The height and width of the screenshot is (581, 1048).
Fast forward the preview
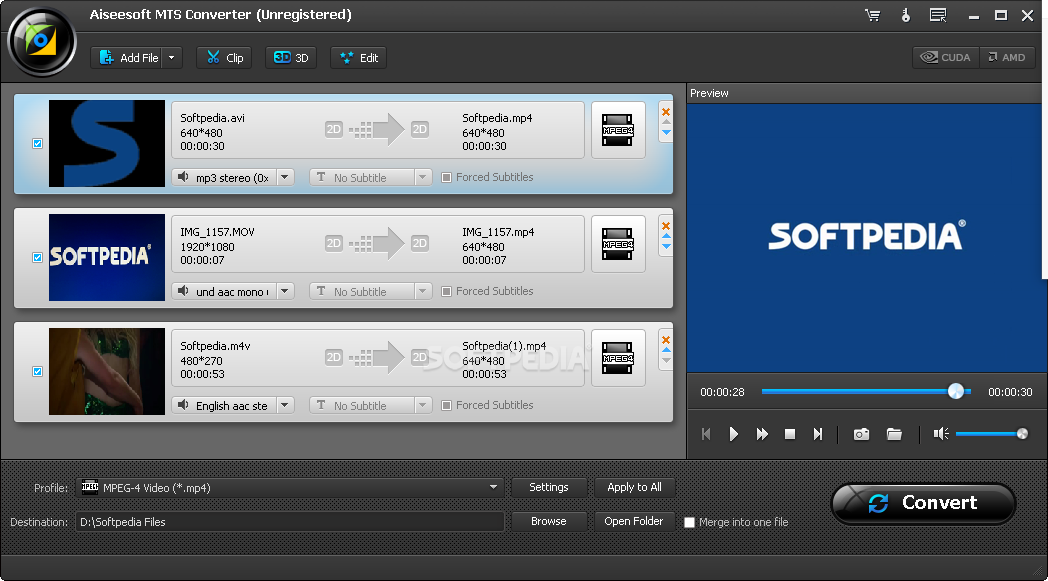(x=762, y=435)
